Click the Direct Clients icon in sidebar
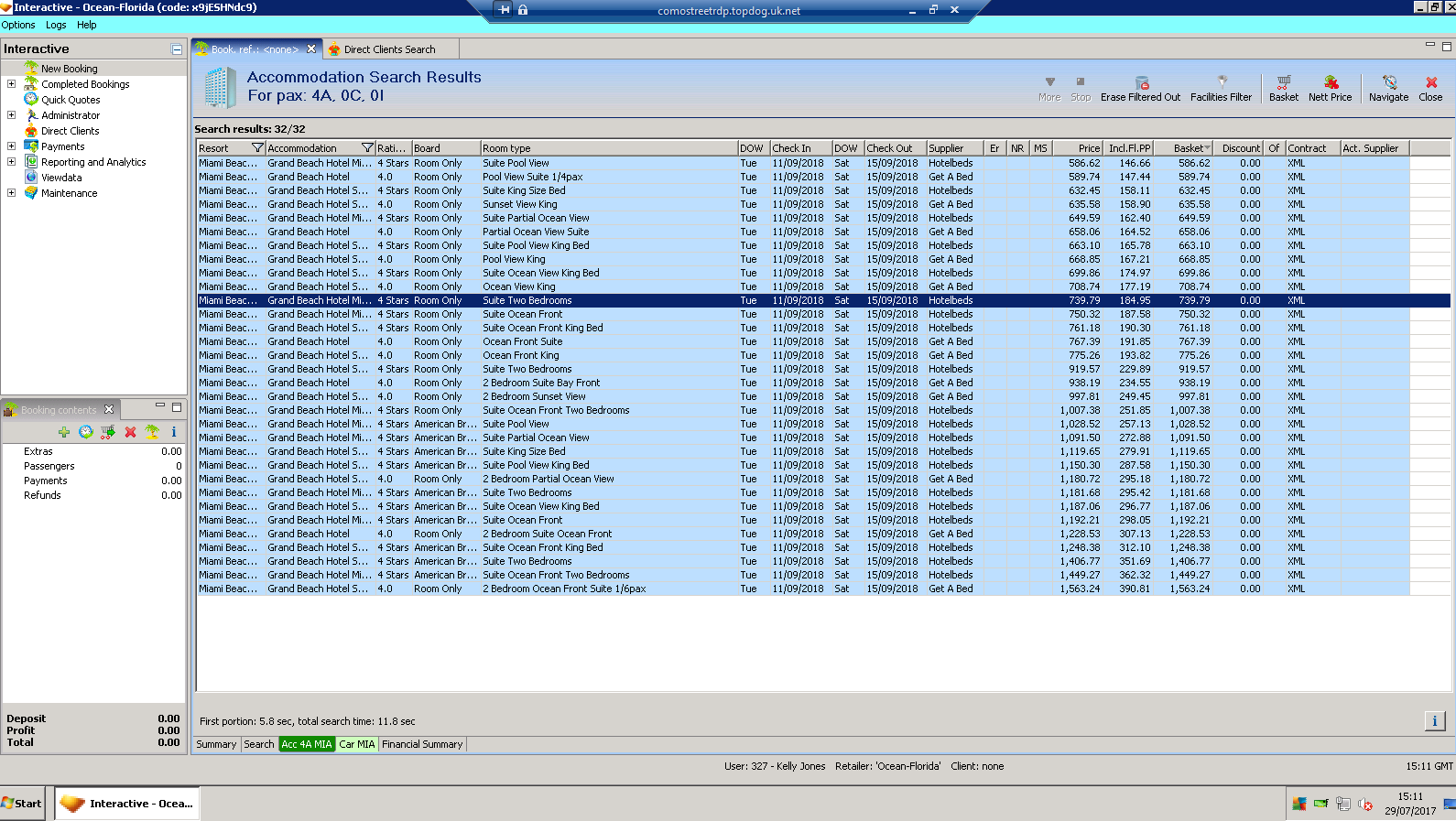The image size is (1456, 821). (x=31, y=130)
